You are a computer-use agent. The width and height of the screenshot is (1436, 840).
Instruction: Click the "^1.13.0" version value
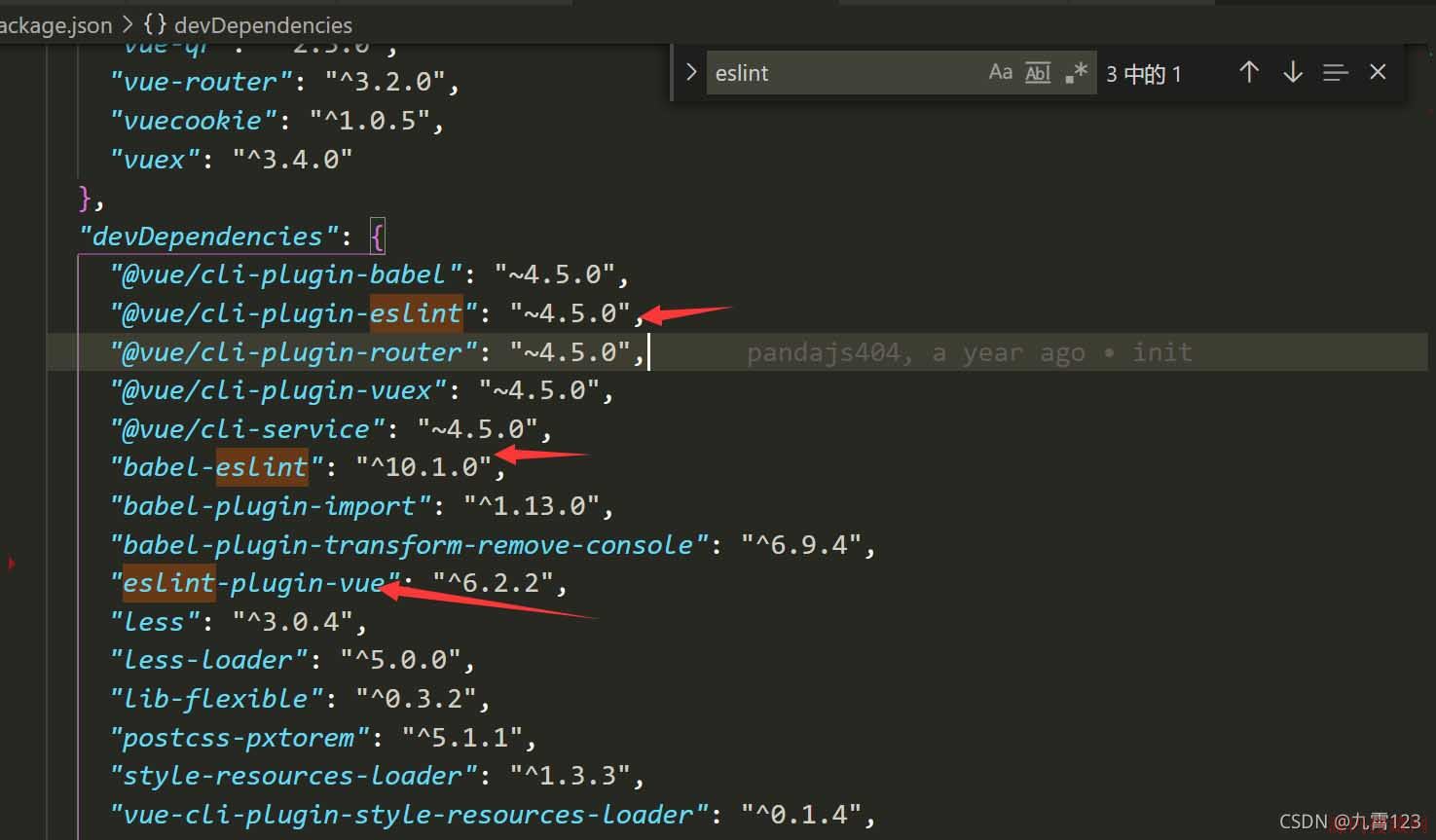tap(532, 506)
